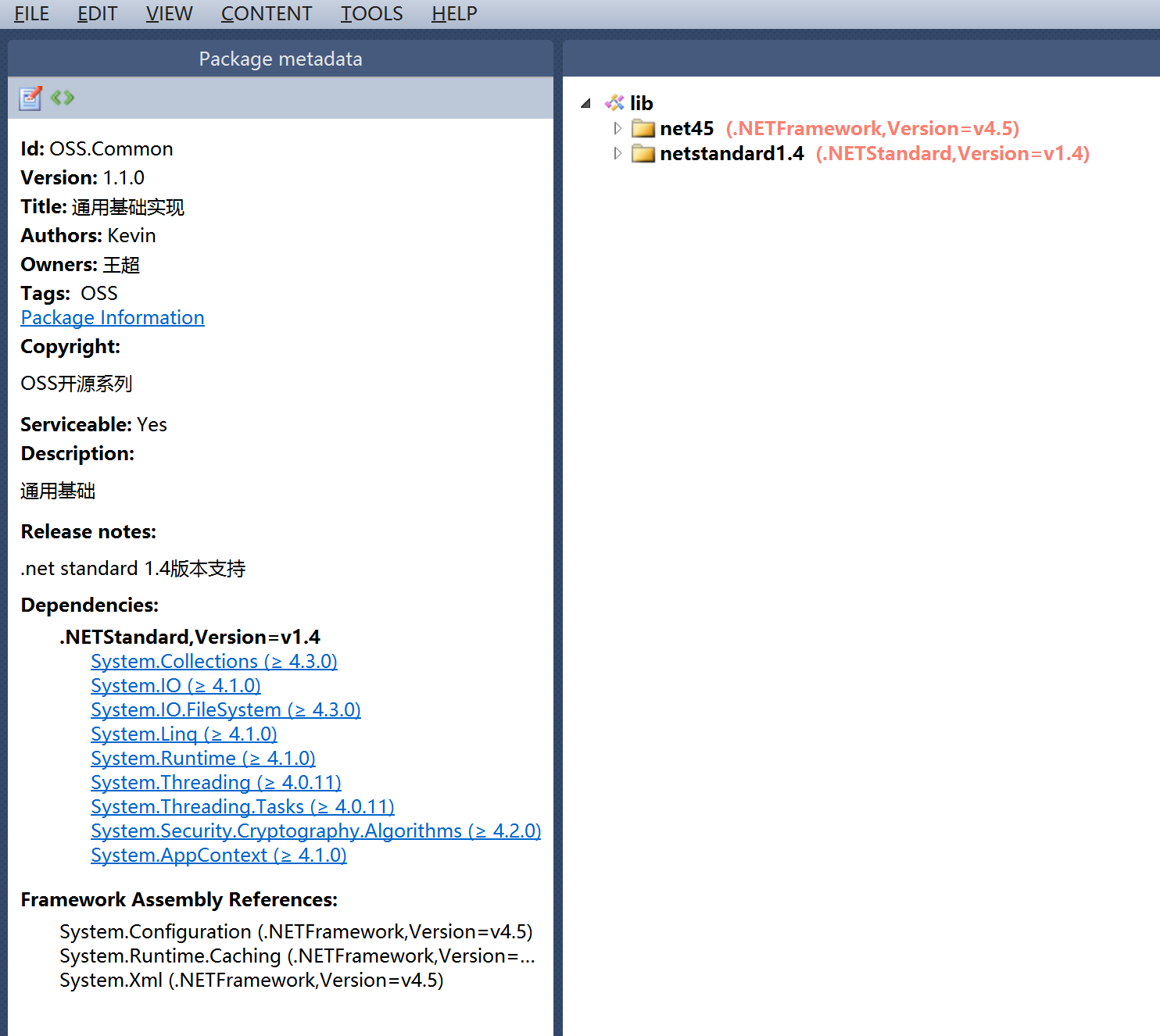Image resolution: width=1160 pixels, height=1036 pixels.
Task: Expand the netstandard1.4 folder
Action: coord(618,153)
